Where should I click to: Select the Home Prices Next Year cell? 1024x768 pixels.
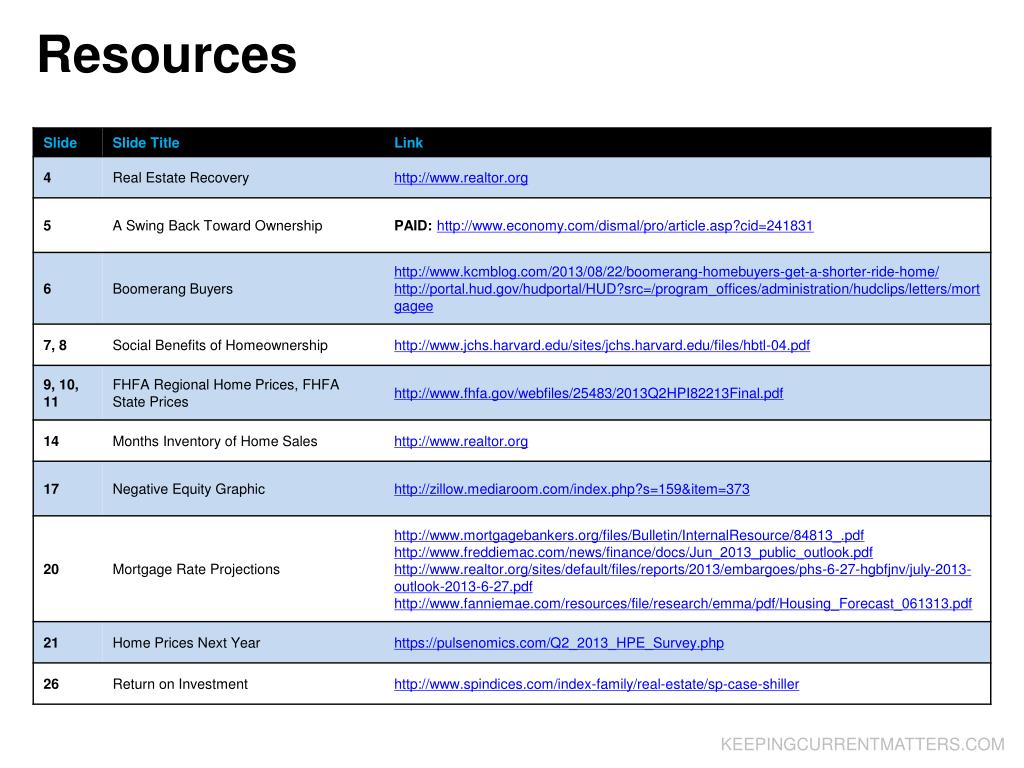[244, 643]
